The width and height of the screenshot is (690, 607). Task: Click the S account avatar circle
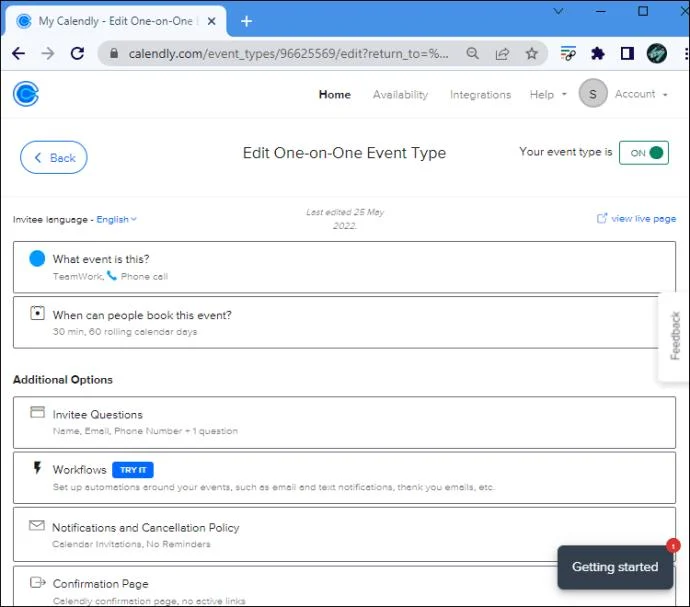point(593,93)
